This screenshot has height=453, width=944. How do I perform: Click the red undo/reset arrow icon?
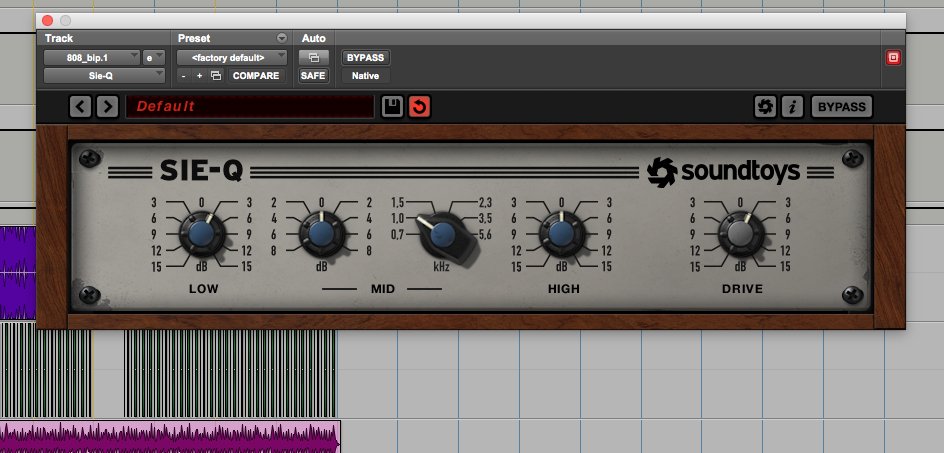coord(419,107)
